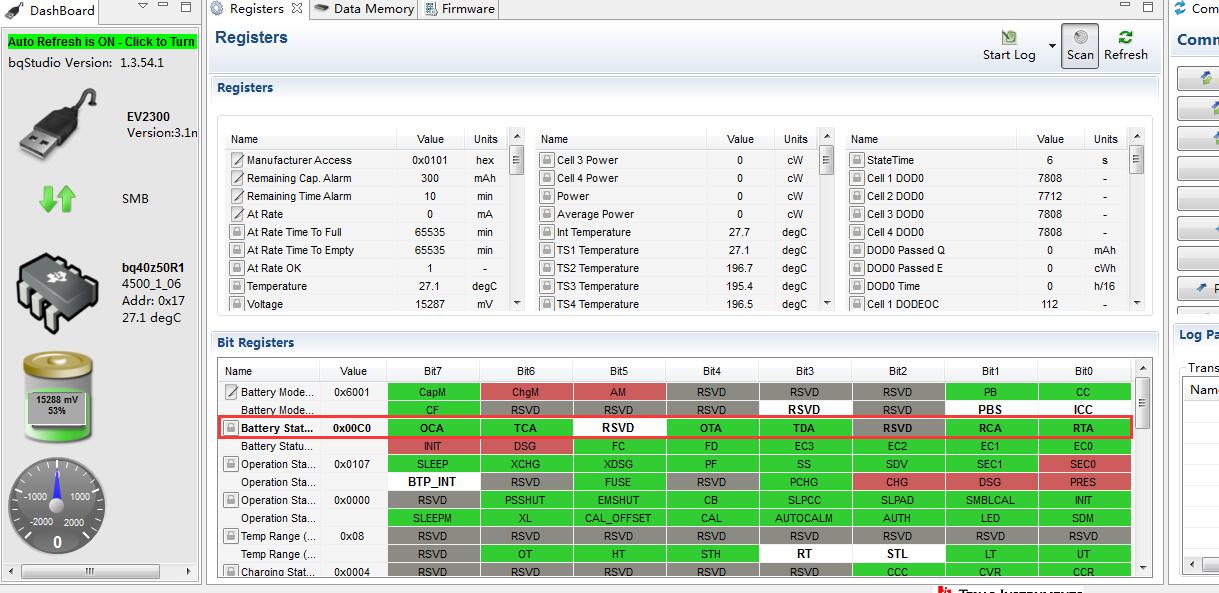Open the Firmware tab
This screenshot has width=1219, height=593.
[460, 9]
